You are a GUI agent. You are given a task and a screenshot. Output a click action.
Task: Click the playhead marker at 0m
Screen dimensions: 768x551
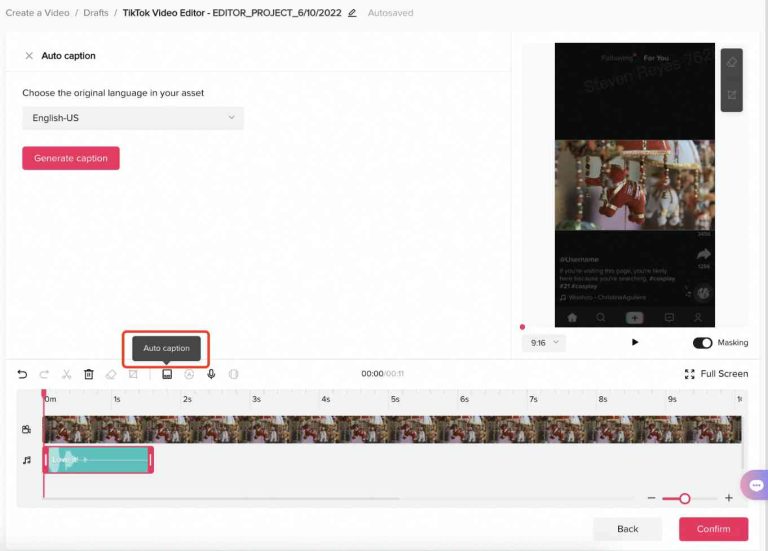point(44,394)
